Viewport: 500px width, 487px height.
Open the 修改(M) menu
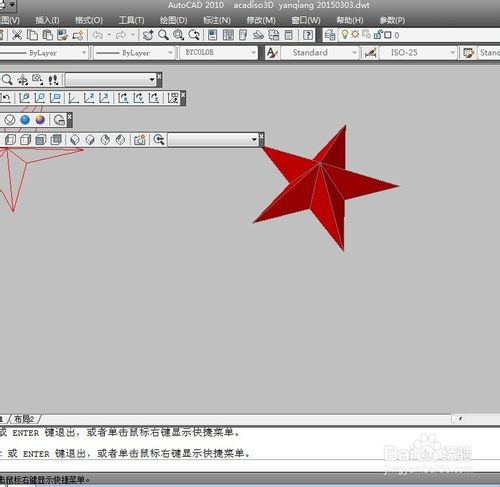point(261,20)
